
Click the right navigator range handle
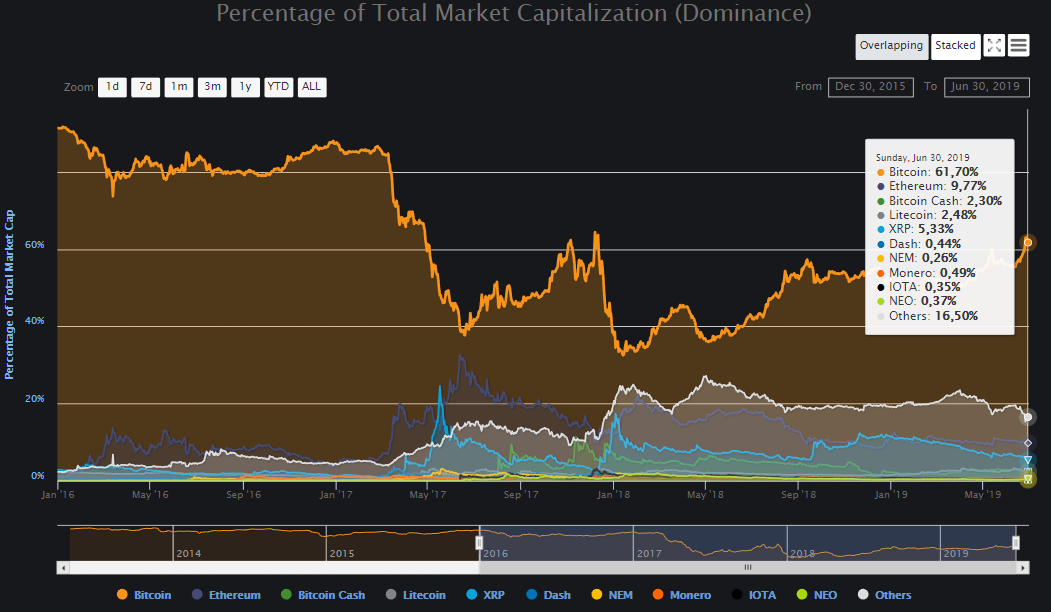pos(1016,542)
